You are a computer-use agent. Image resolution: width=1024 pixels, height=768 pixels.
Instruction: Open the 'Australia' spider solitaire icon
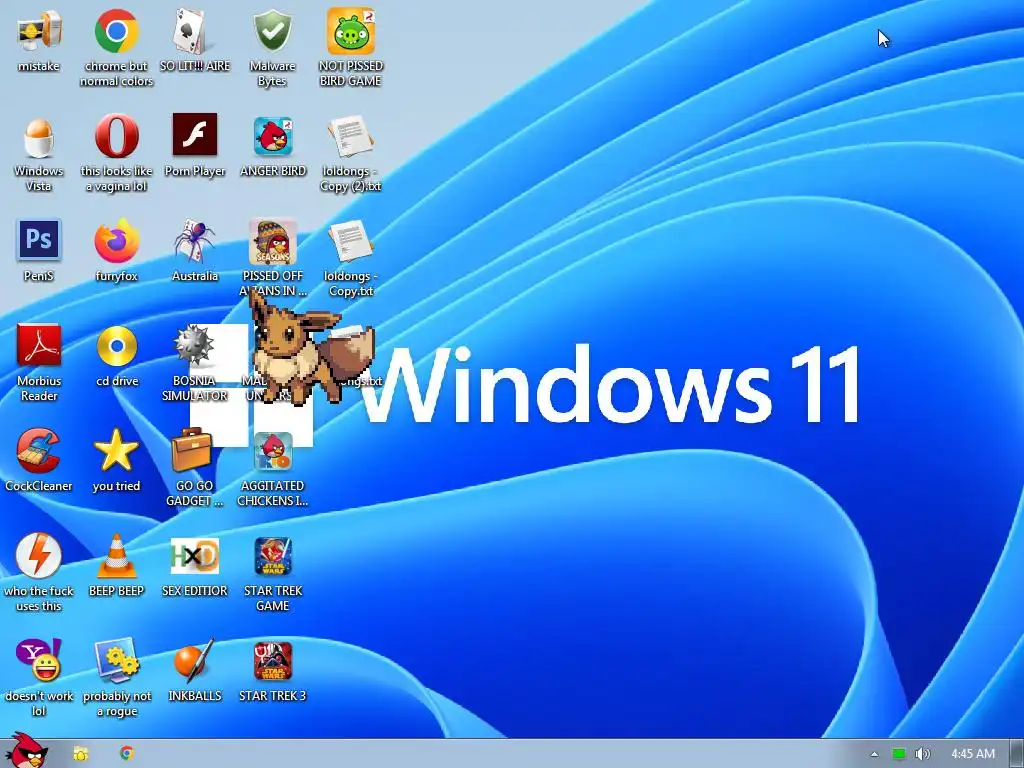pyautogui.click(x=195, y=240)
